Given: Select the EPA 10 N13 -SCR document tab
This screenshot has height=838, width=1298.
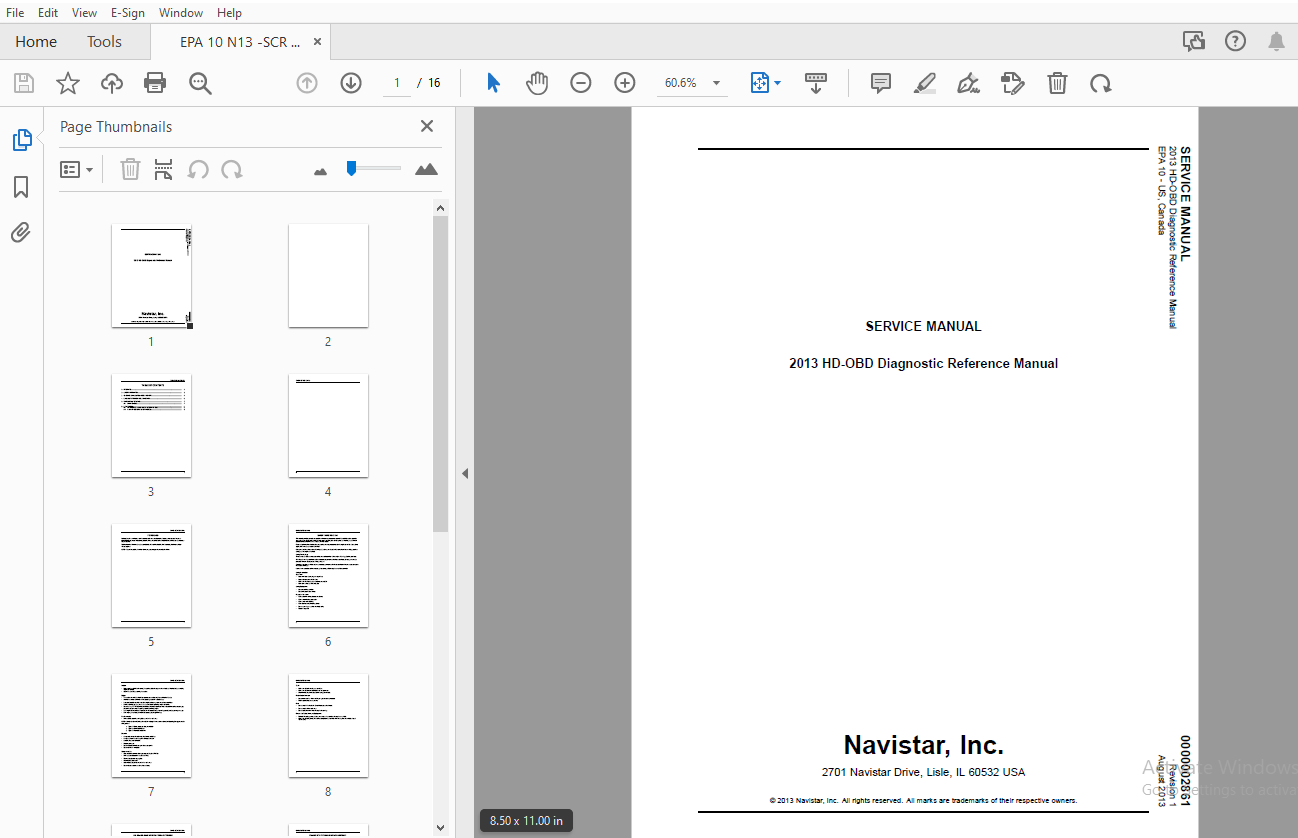Looking at the screenshot, I should pos(240,42).
